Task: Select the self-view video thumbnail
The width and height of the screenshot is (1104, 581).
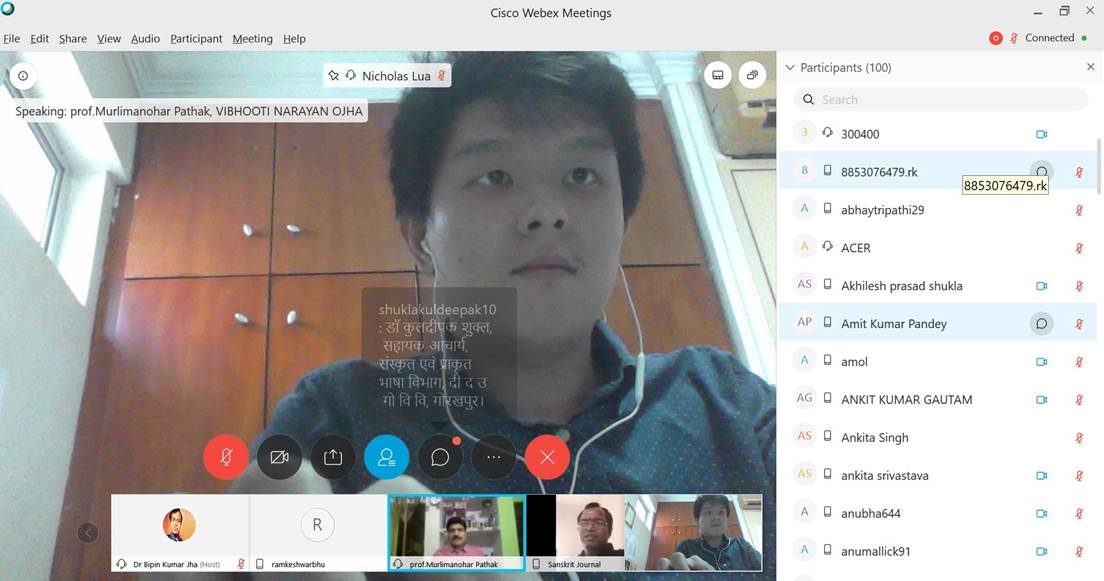Action: (694, 532)
